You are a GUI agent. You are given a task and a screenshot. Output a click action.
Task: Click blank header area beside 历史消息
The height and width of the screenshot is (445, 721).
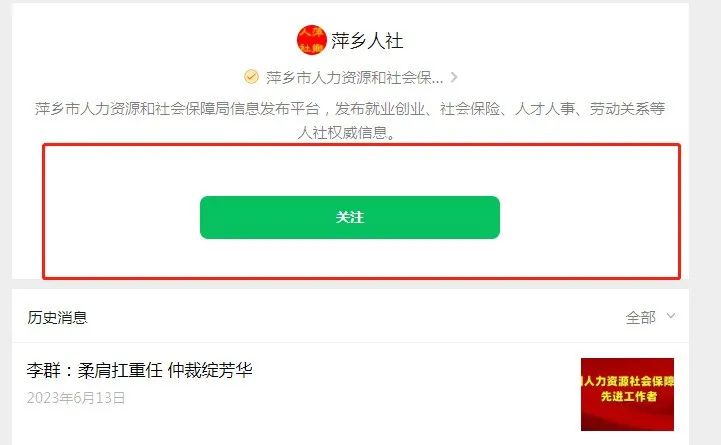click(x=354, y=317)
